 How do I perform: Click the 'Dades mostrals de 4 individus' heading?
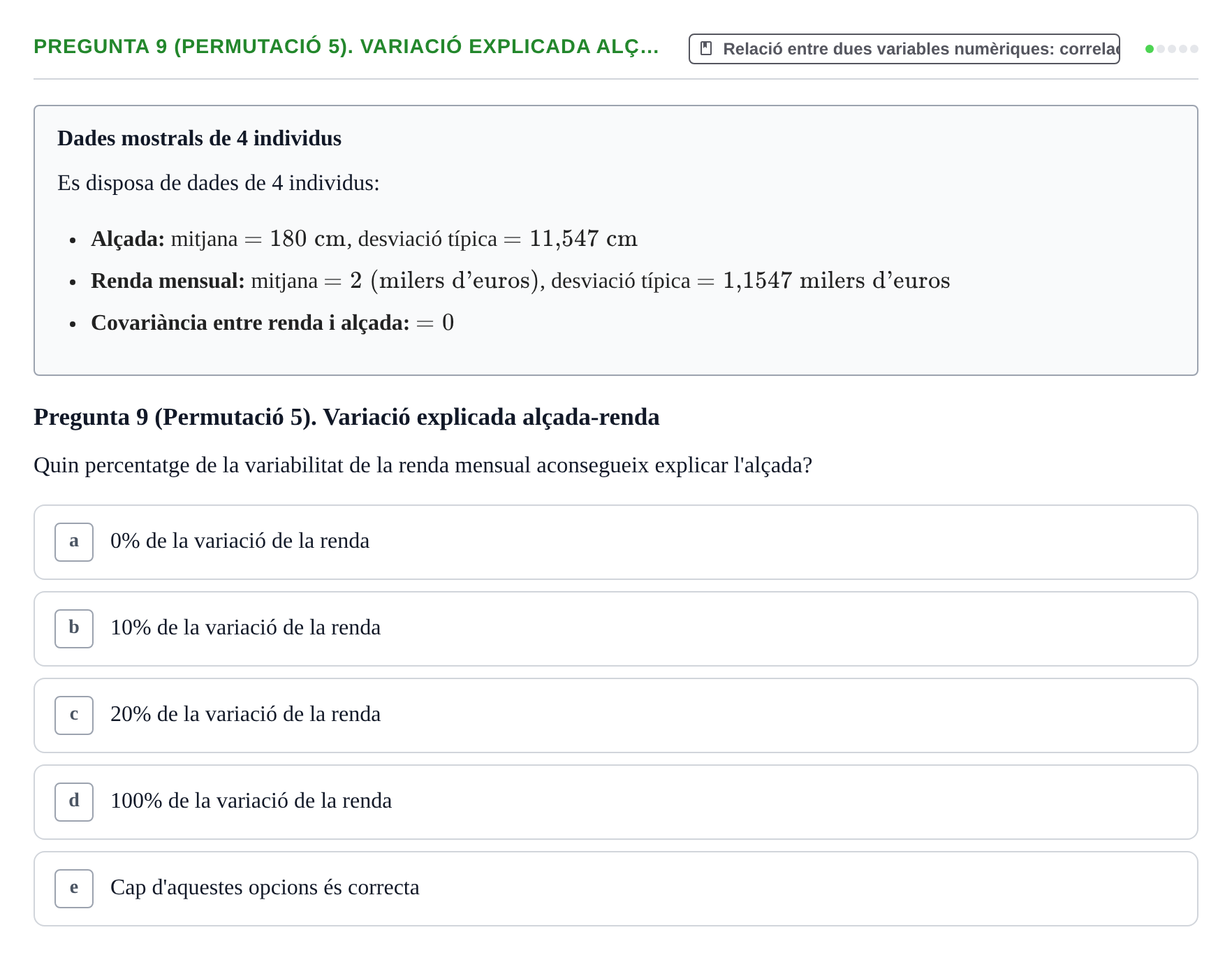(199, 138)
